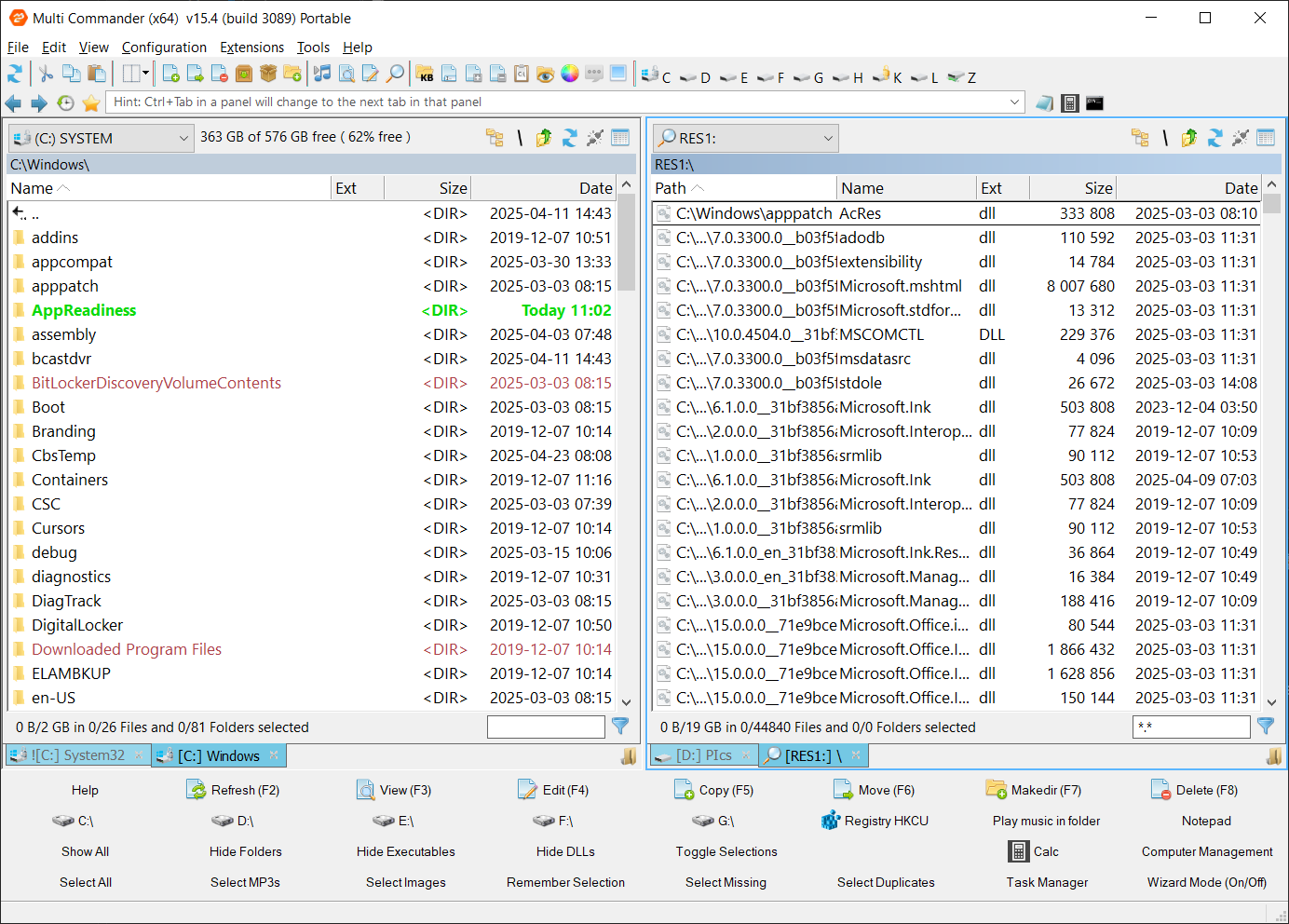
Task: Click the Select Duplicates button
Action: coord(885,882)
